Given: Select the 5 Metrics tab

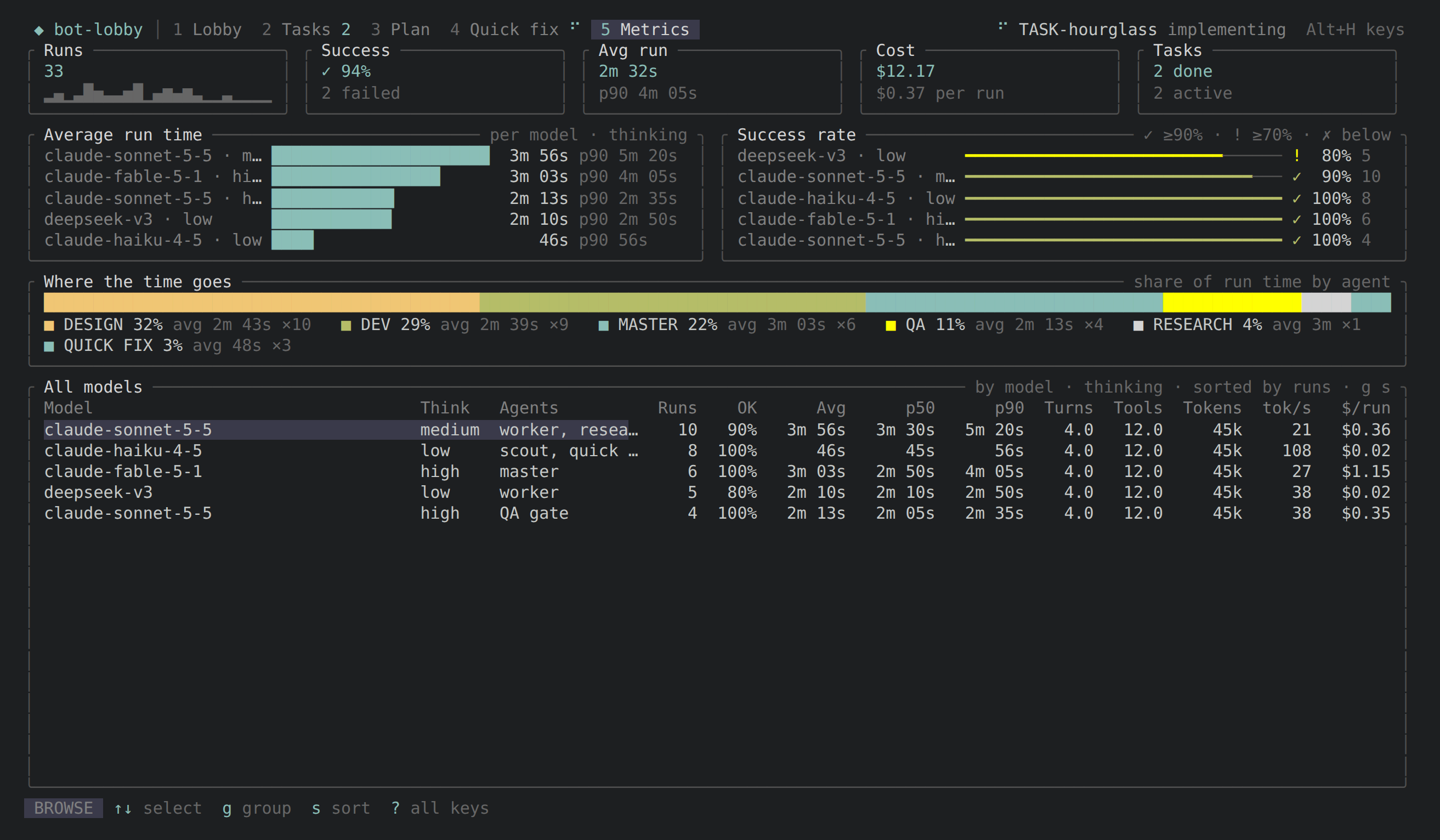Looking at the screenshot, I should [x=644, y=29].
